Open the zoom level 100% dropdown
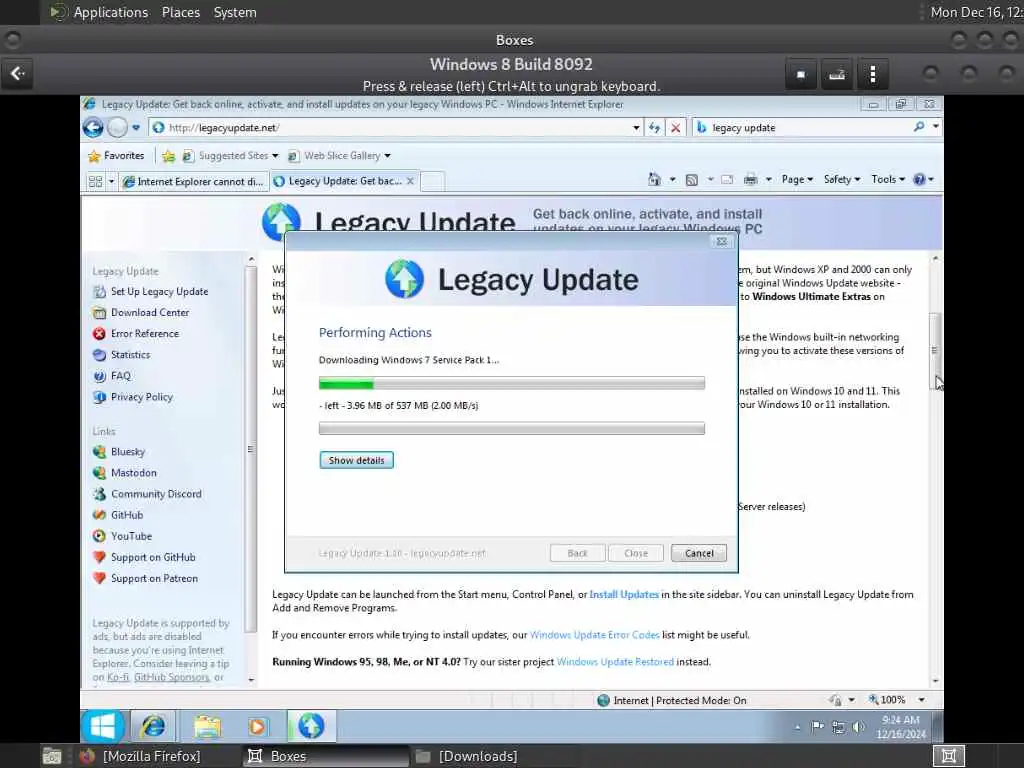 (x=921, y=700)
